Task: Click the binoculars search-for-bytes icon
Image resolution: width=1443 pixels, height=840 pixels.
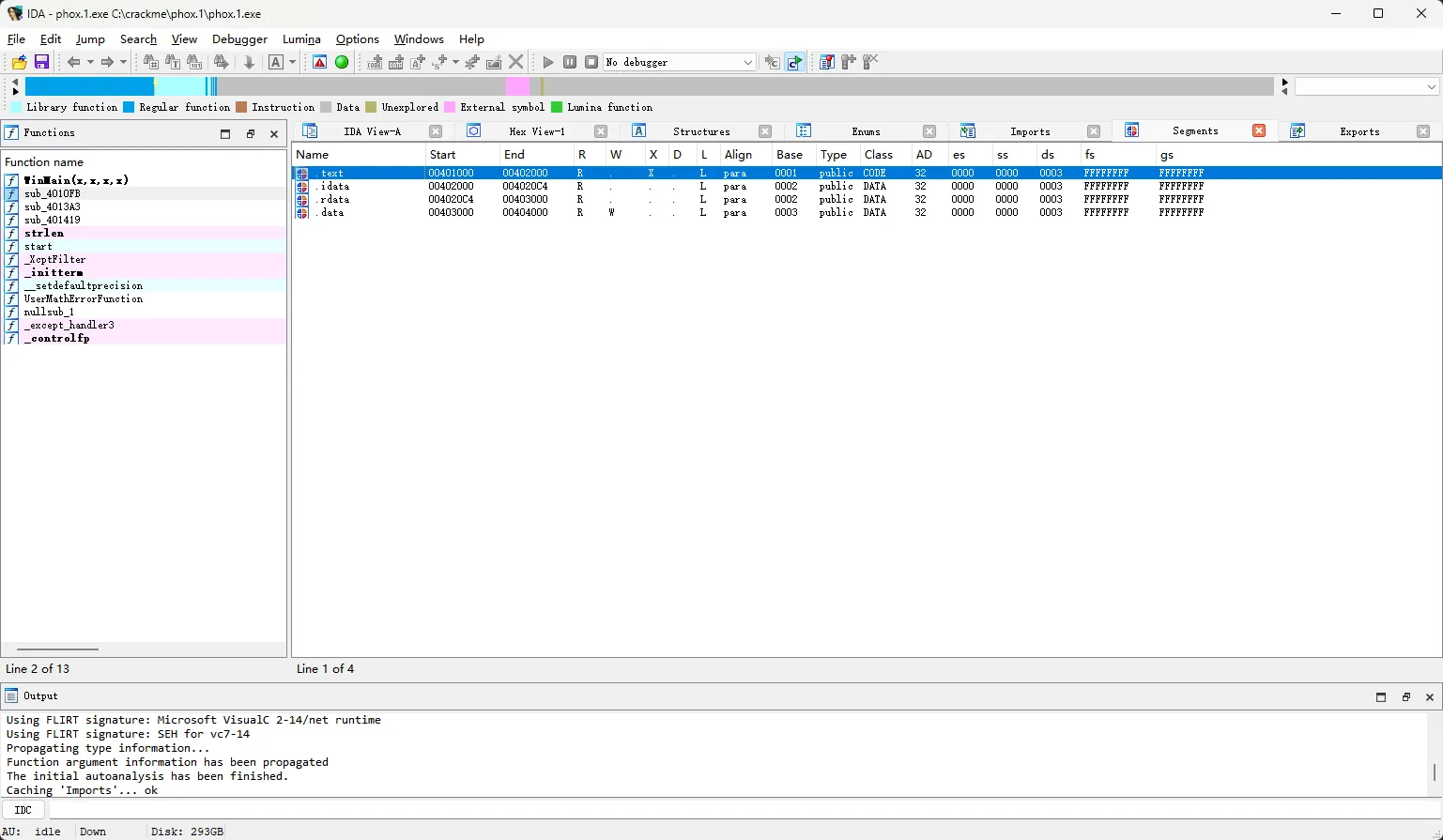Action: coord(150,62)
